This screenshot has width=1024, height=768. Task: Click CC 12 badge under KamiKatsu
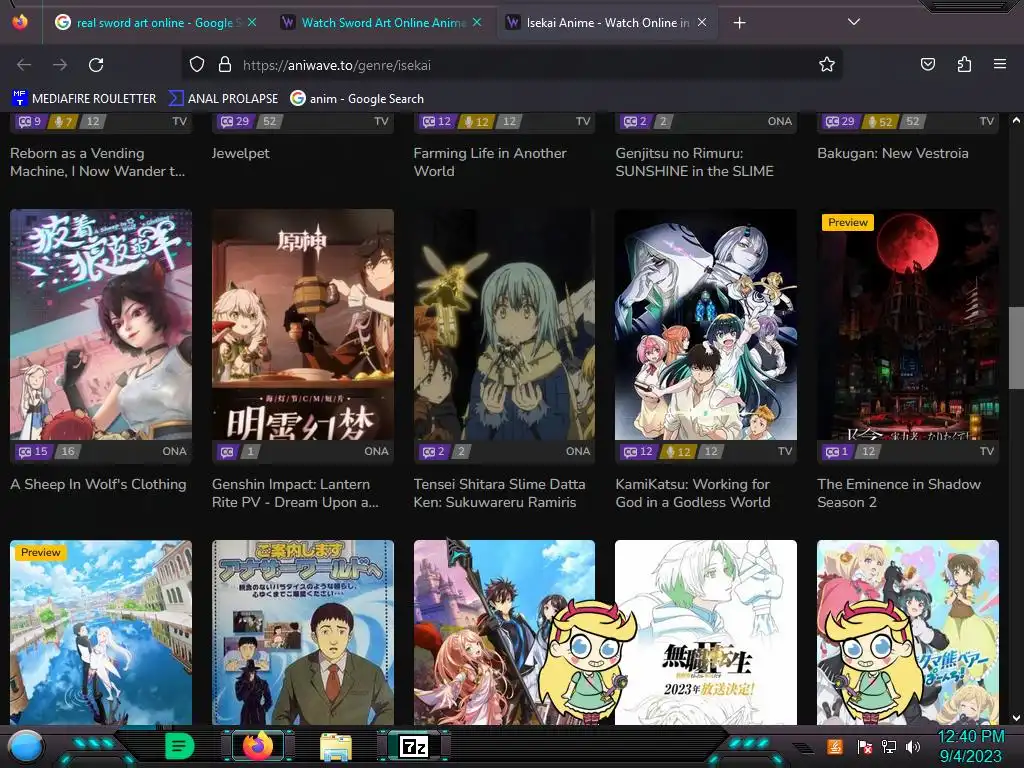coord(638,451)
